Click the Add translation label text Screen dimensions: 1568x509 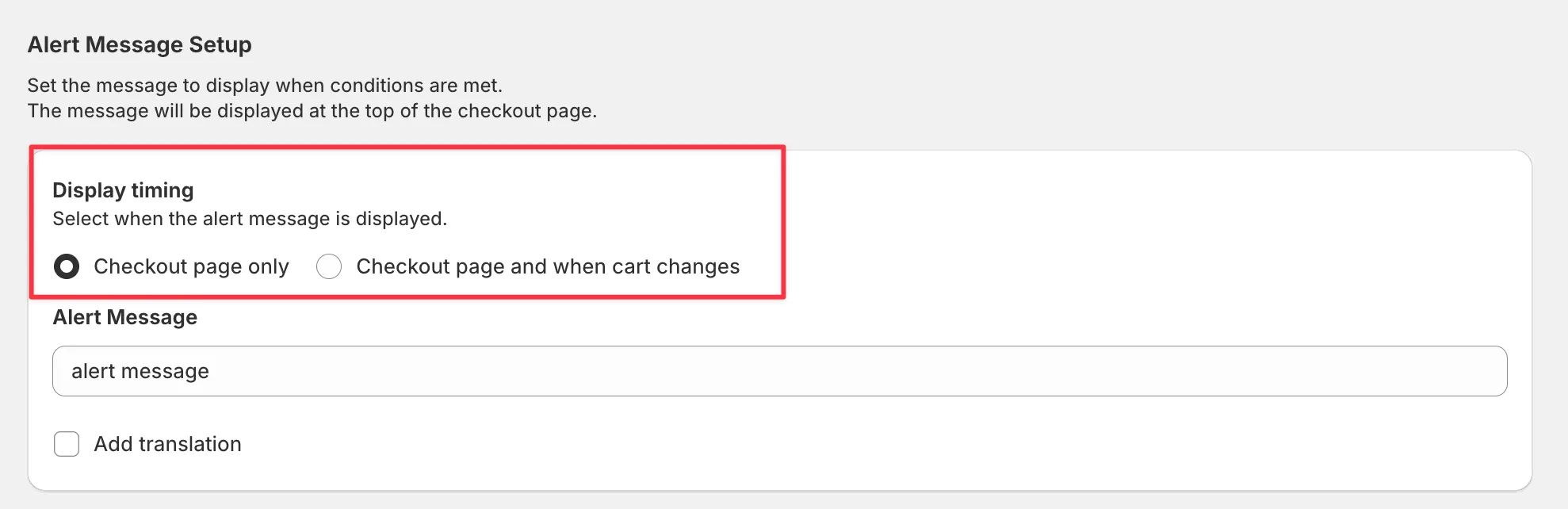(x=167, y=444)
